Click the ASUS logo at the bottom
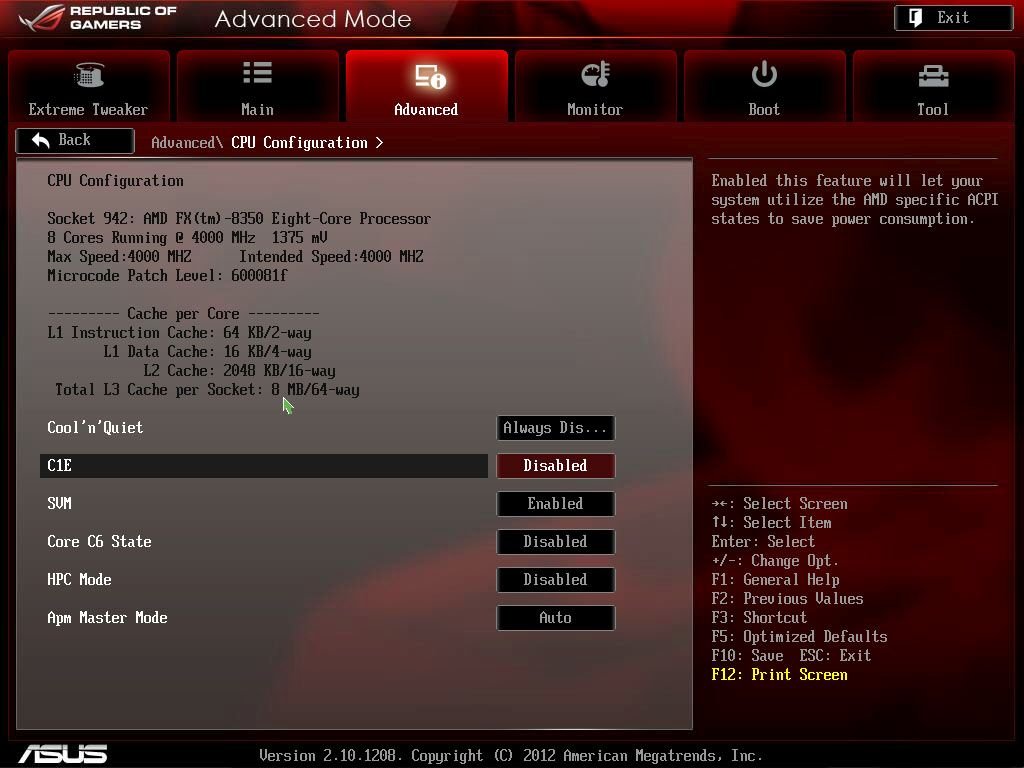Viewport: 1024px width, 768px height. click(63, 754)
